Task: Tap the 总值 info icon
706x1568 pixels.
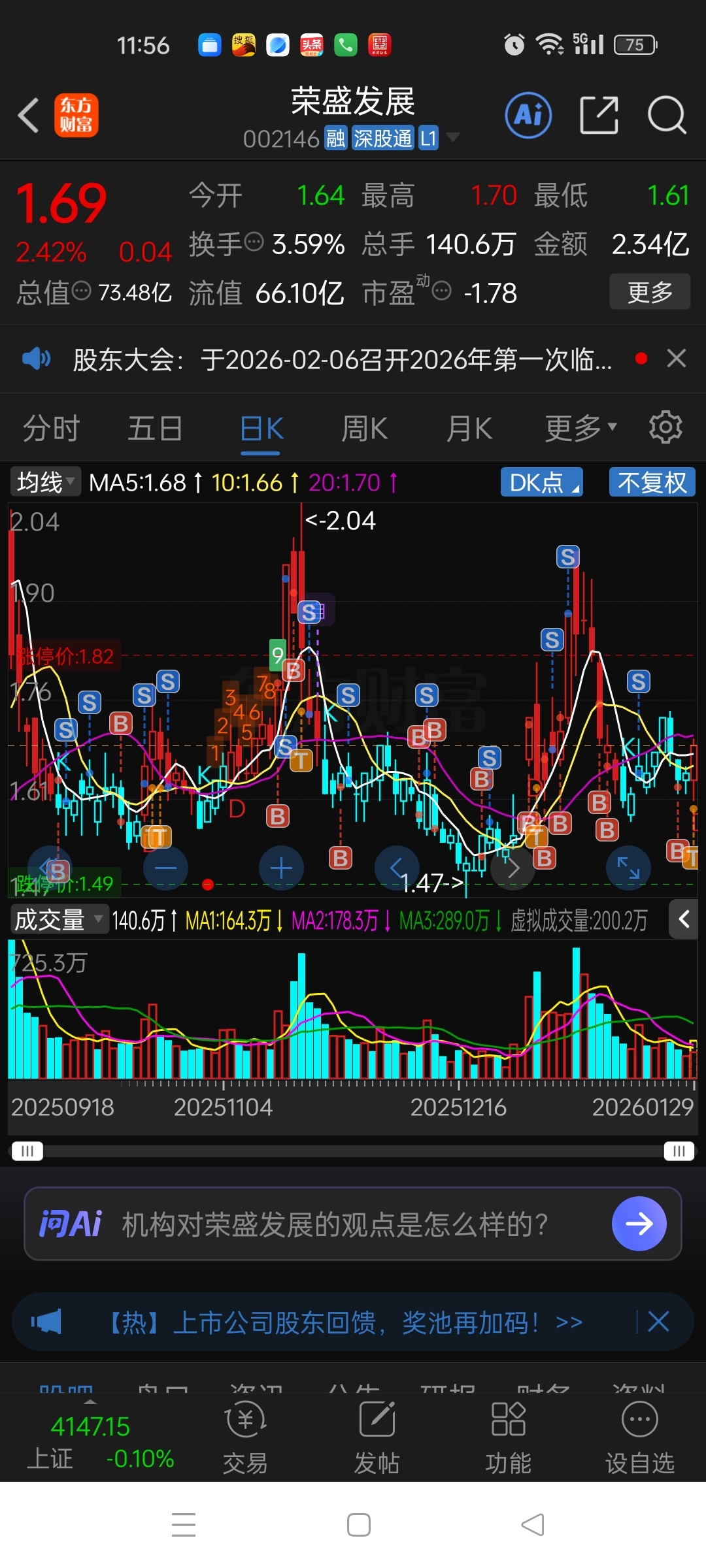Action: tap(81, 291)
